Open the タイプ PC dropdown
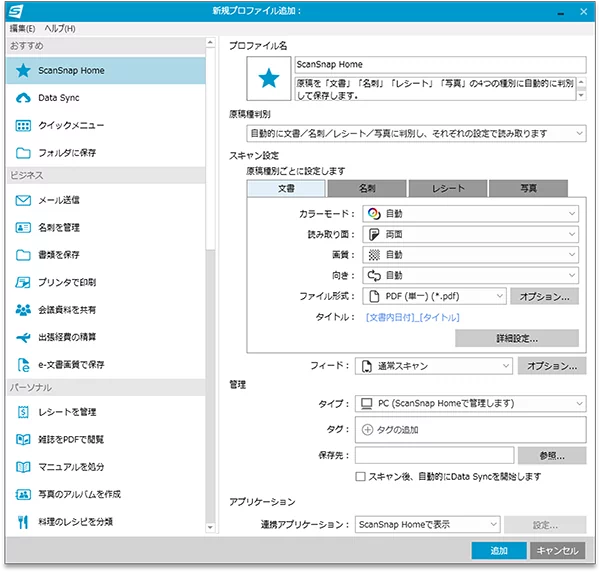This screenshot has height=572, width=600. point(470,403)
